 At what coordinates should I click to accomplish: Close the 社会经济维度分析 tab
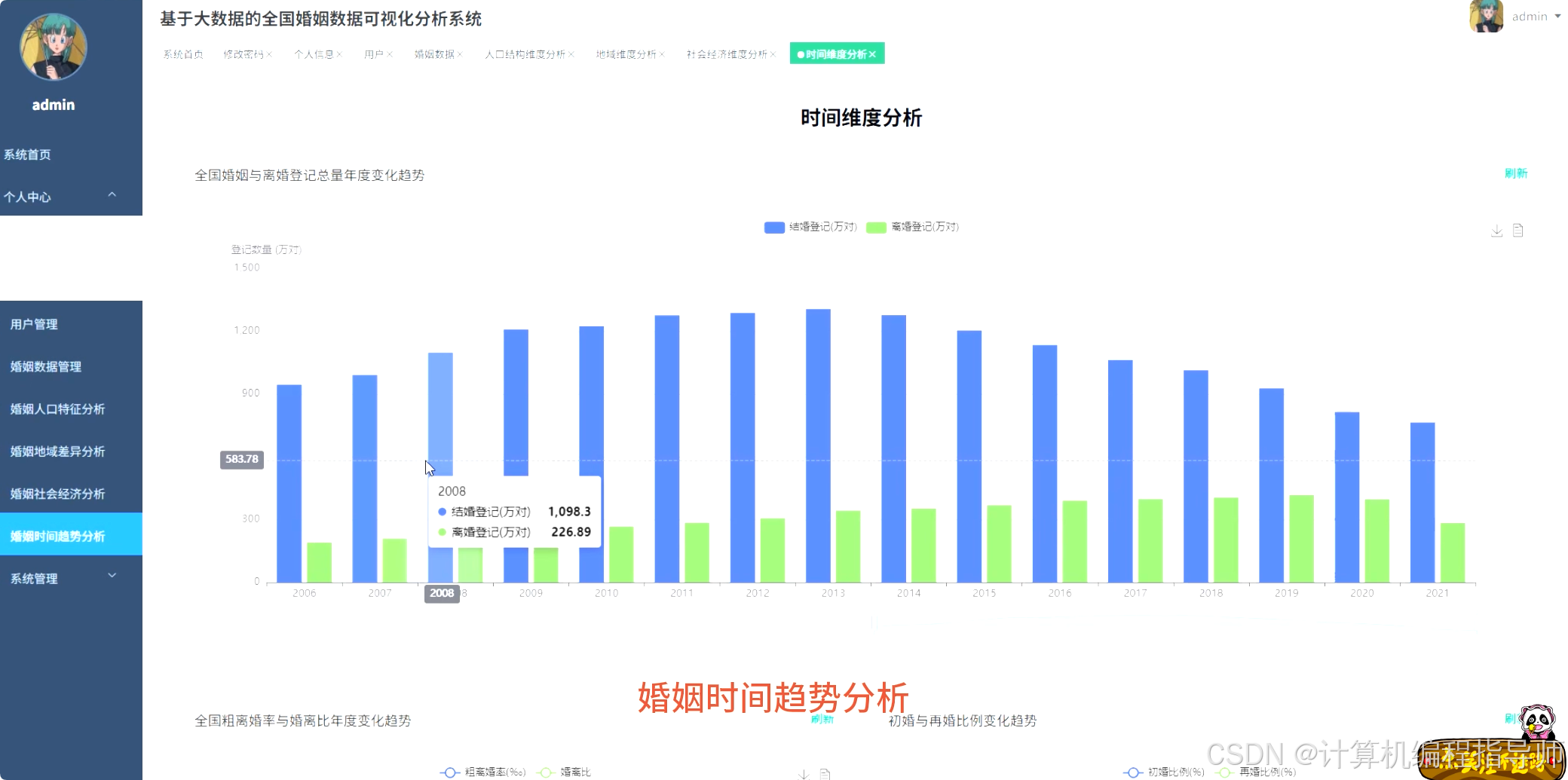click(773, 54)
